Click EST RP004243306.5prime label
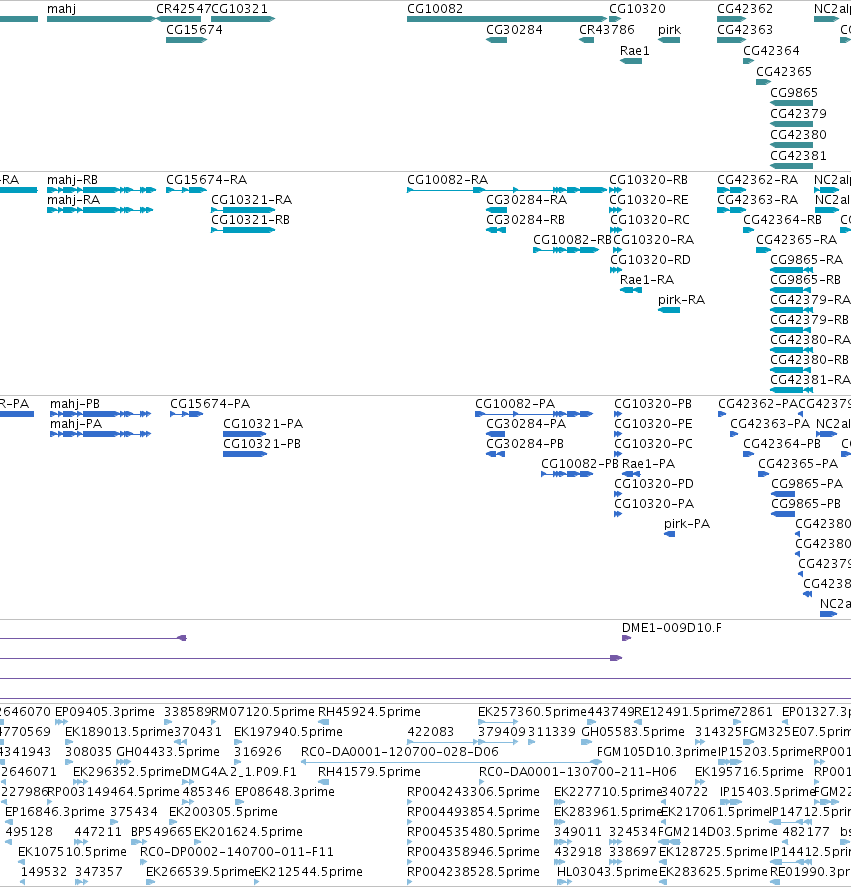 (473, 791)
